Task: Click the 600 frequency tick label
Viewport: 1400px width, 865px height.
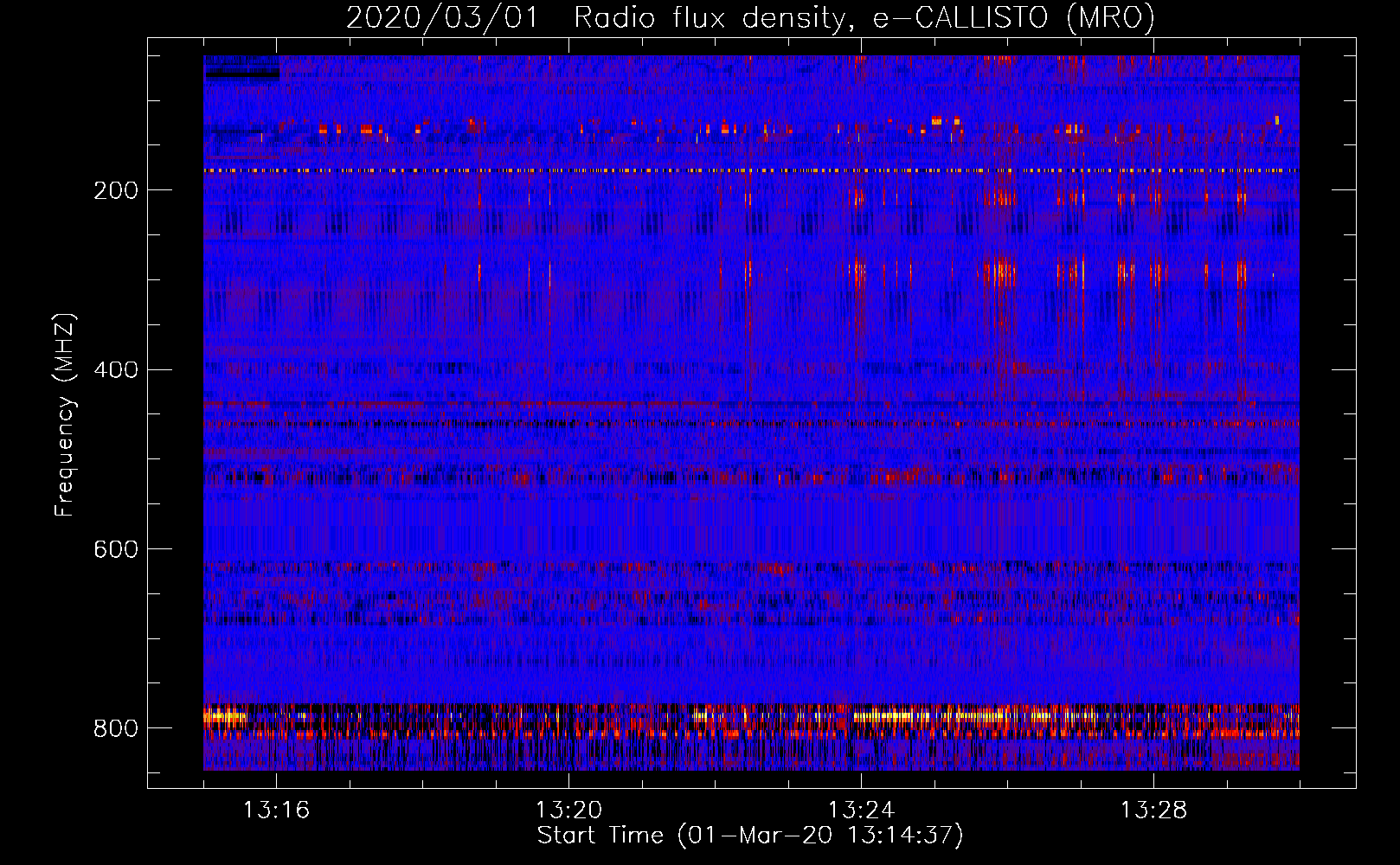Action: 116,550
